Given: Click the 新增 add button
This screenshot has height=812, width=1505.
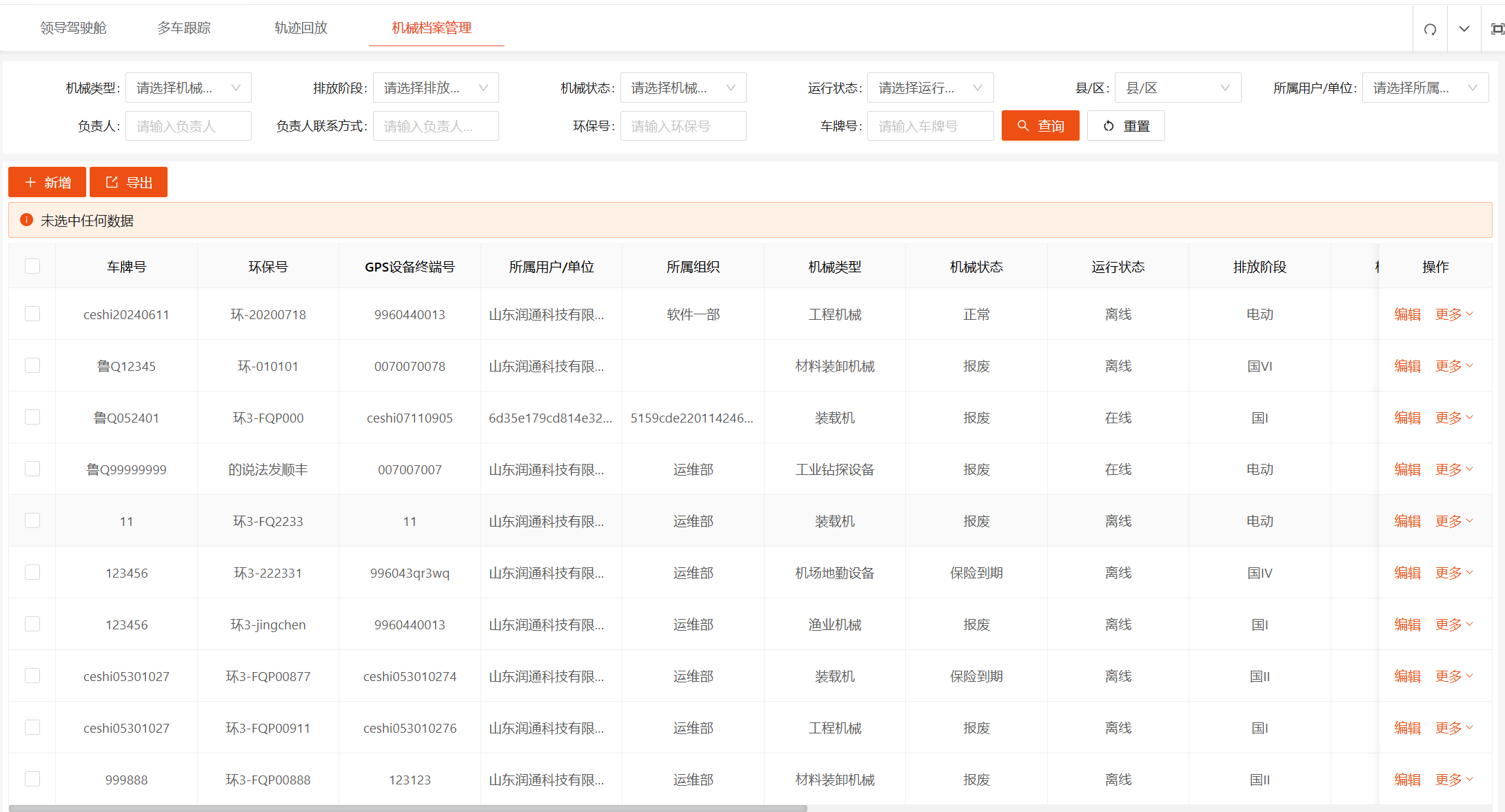Looking at the screenshot, I should click(47, 182).
